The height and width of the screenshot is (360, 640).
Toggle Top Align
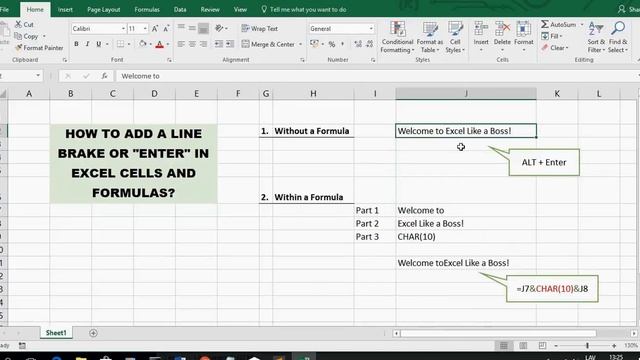pos(181,28)
